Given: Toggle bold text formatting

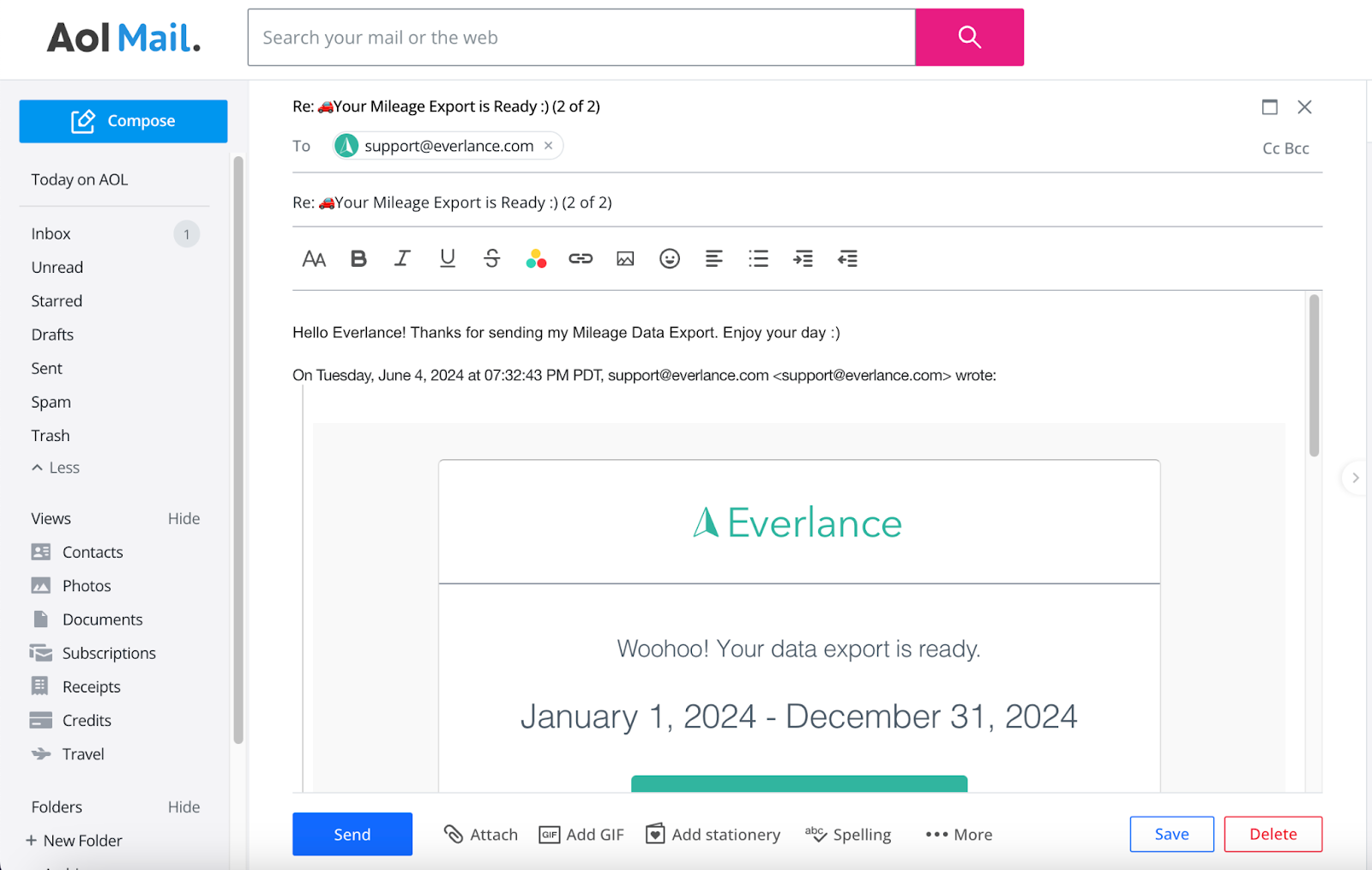Looking at the screenshot, I should point(358,258).
